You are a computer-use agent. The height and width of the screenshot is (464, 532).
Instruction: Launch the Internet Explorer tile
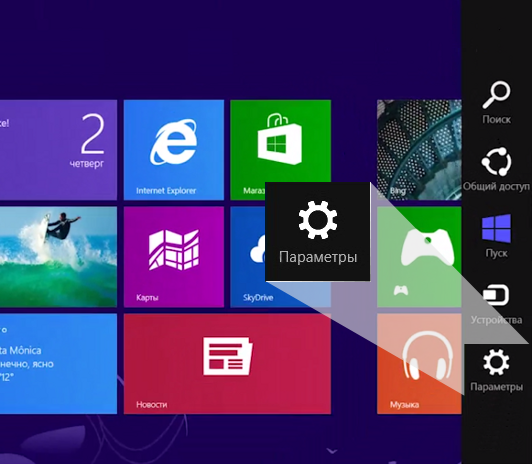point(174,150)
